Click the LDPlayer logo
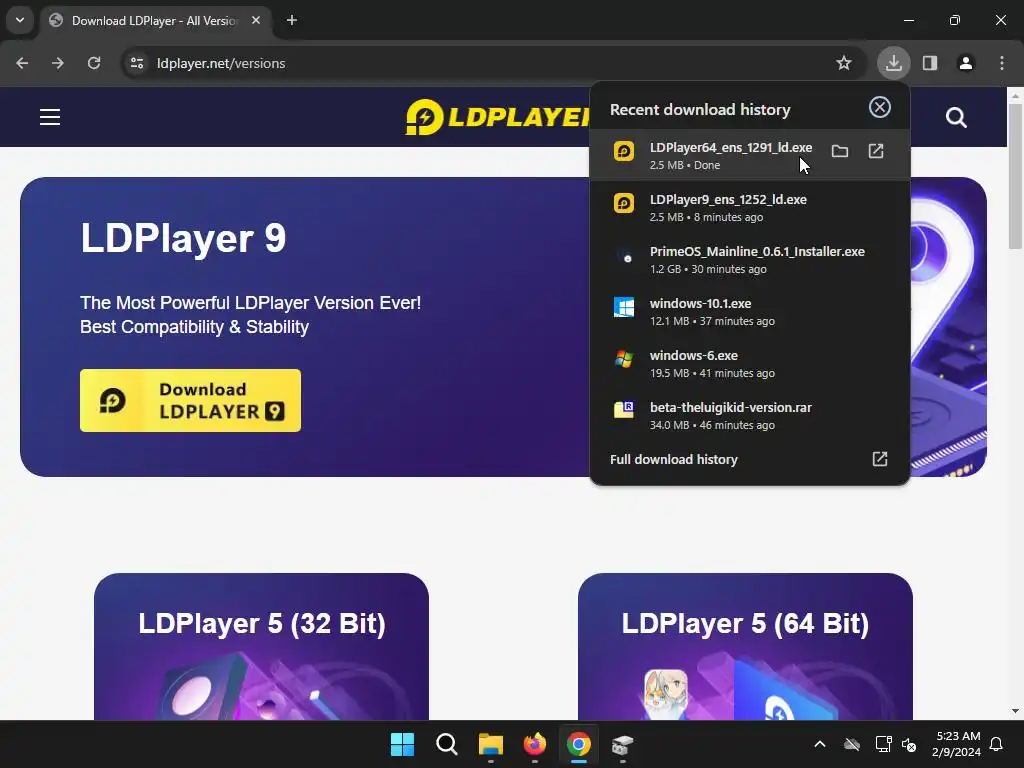1024x768 pixels. (x=498, y=118)
